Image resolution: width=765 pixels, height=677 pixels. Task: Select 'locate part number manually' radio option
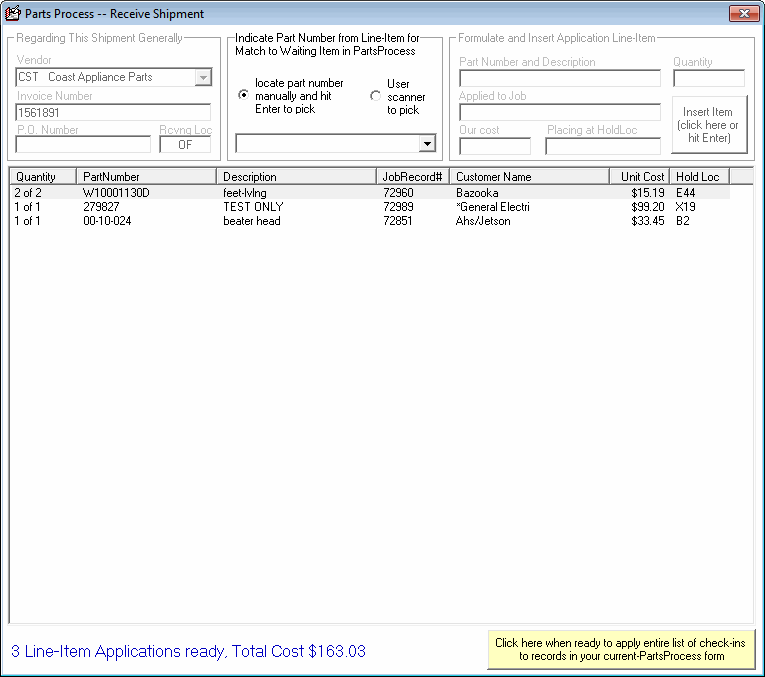click(x=243, y=95)
